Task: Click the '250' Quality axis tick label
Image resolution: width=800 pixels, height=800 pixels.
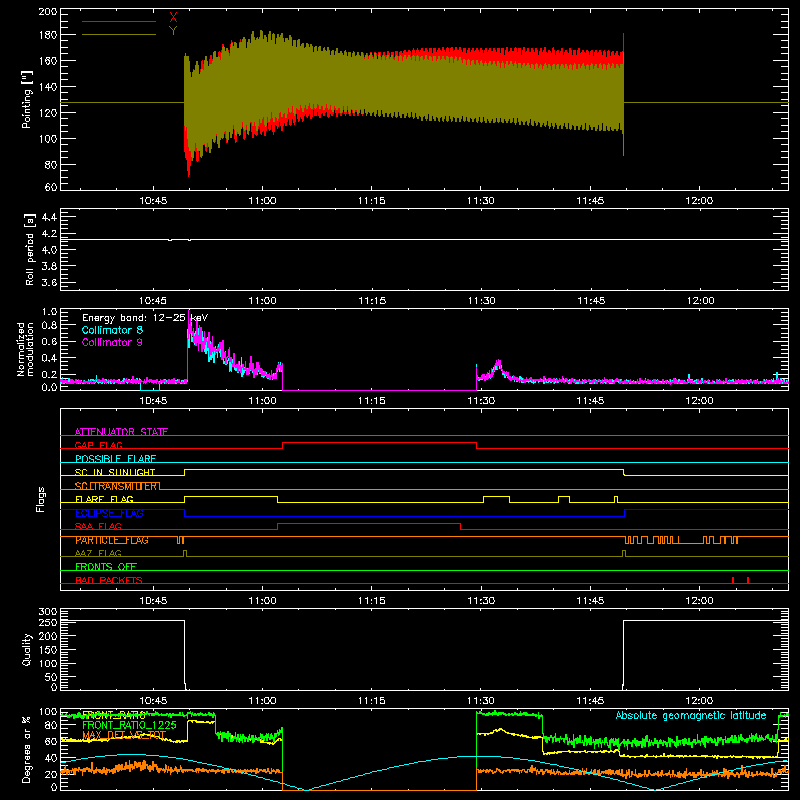Action: (x=47, y=622)
